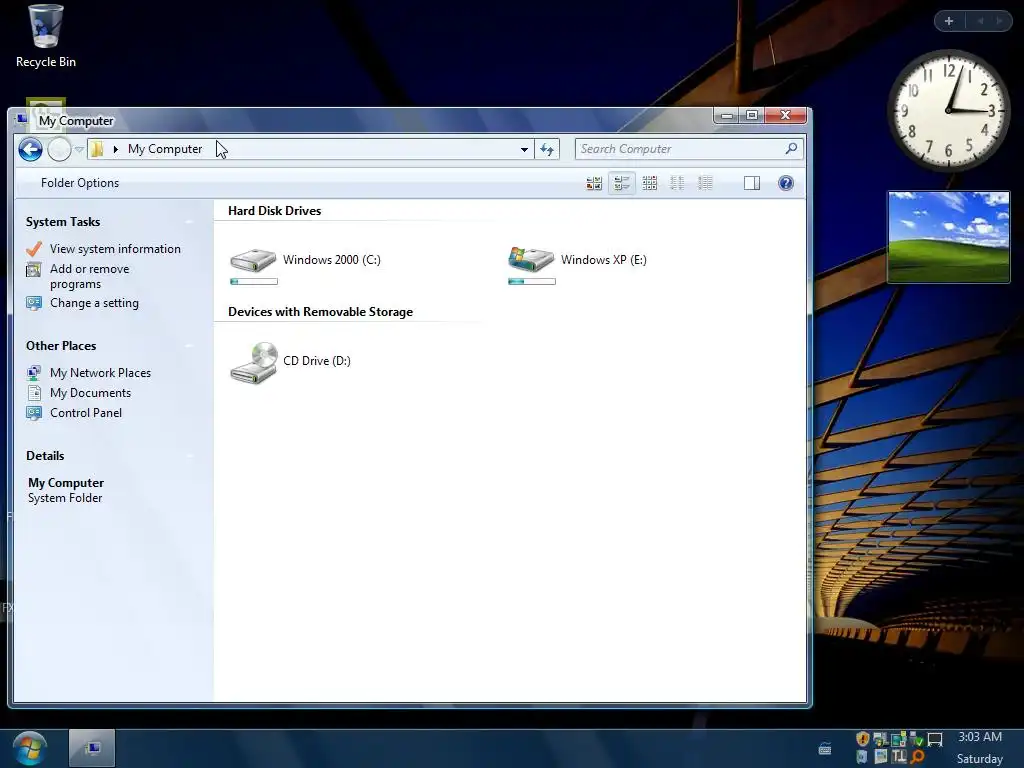Click Change a setting link

(94, 303)
